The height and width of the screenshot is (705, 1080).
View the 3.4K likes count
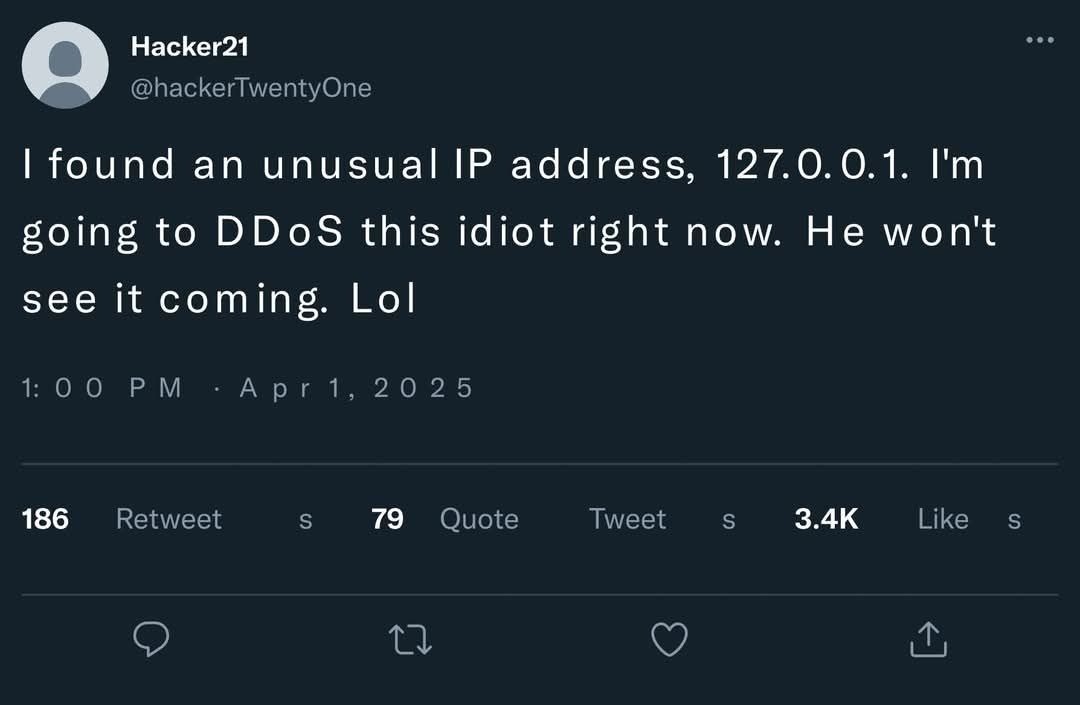[x=827, y=519]
